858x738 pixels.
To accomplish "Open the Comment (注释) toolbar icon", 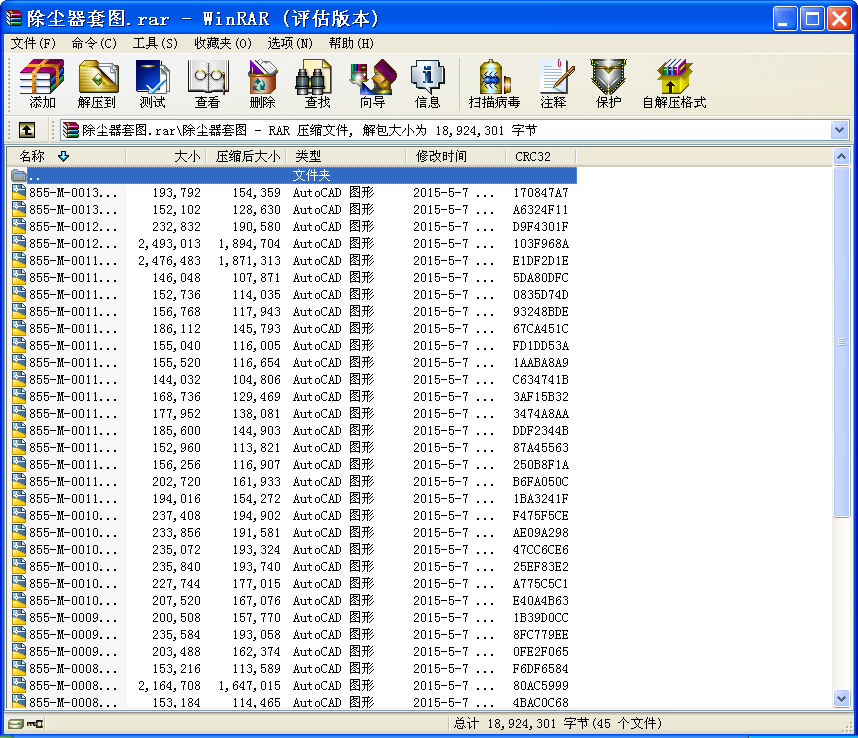I will 553,84.
